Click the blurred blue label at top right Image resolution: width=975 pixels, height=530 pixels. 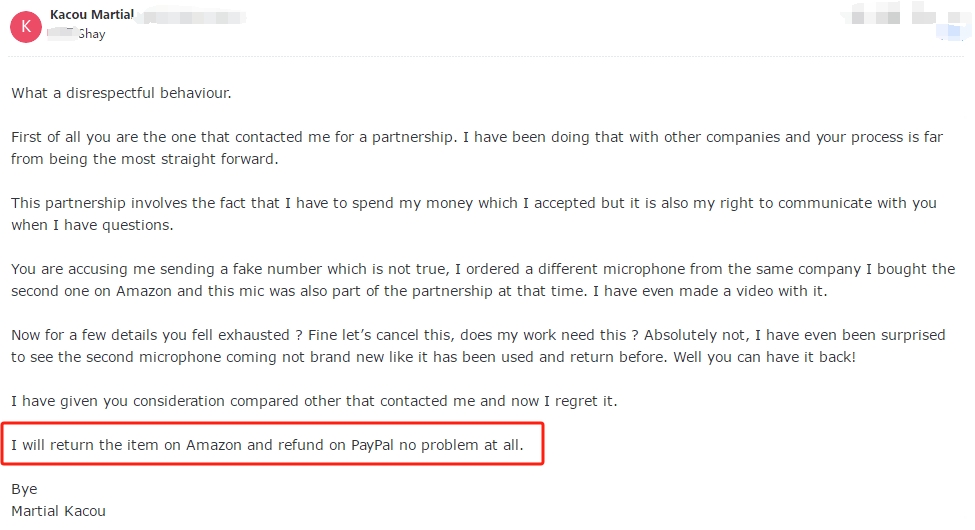(951, 30)
